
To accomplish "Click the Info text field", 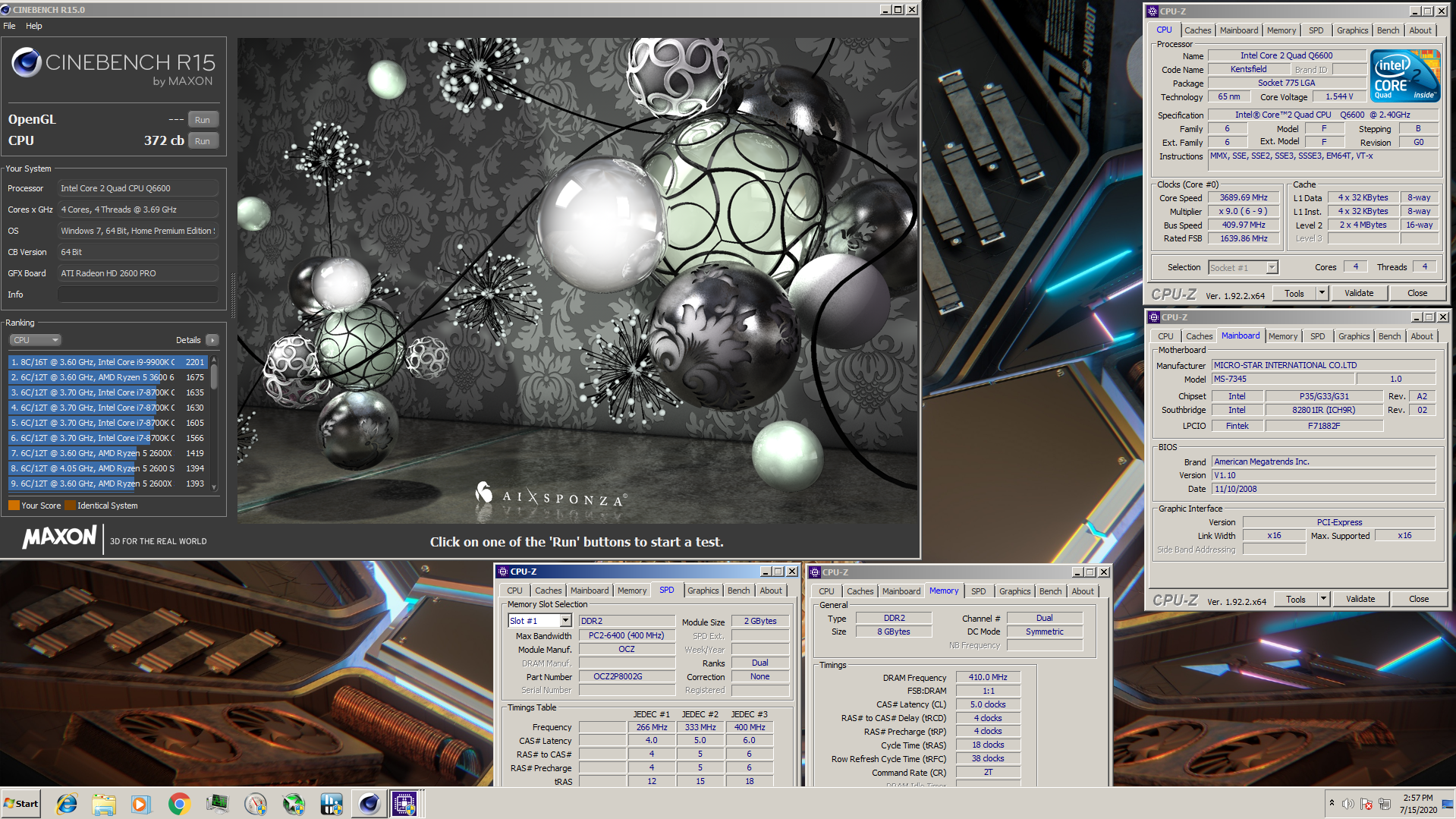I will point(138,295).
